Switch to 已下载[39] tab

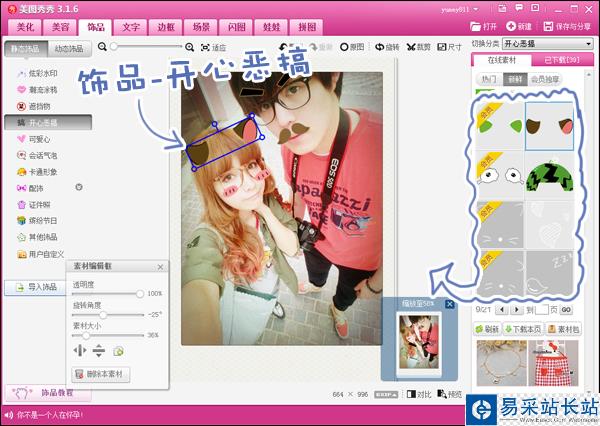(562, 60)
